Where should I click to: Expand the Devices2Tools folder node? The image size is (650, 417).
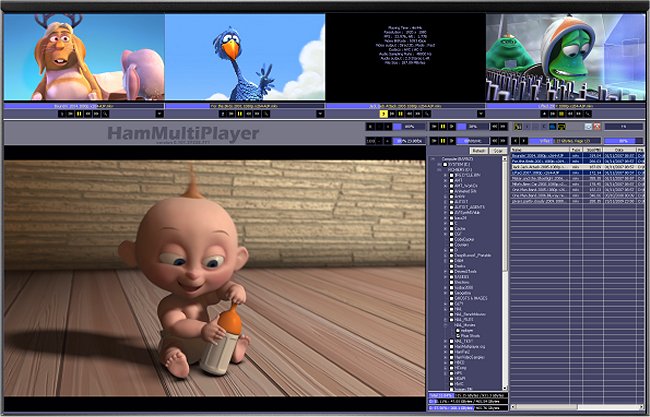(445, 272)
